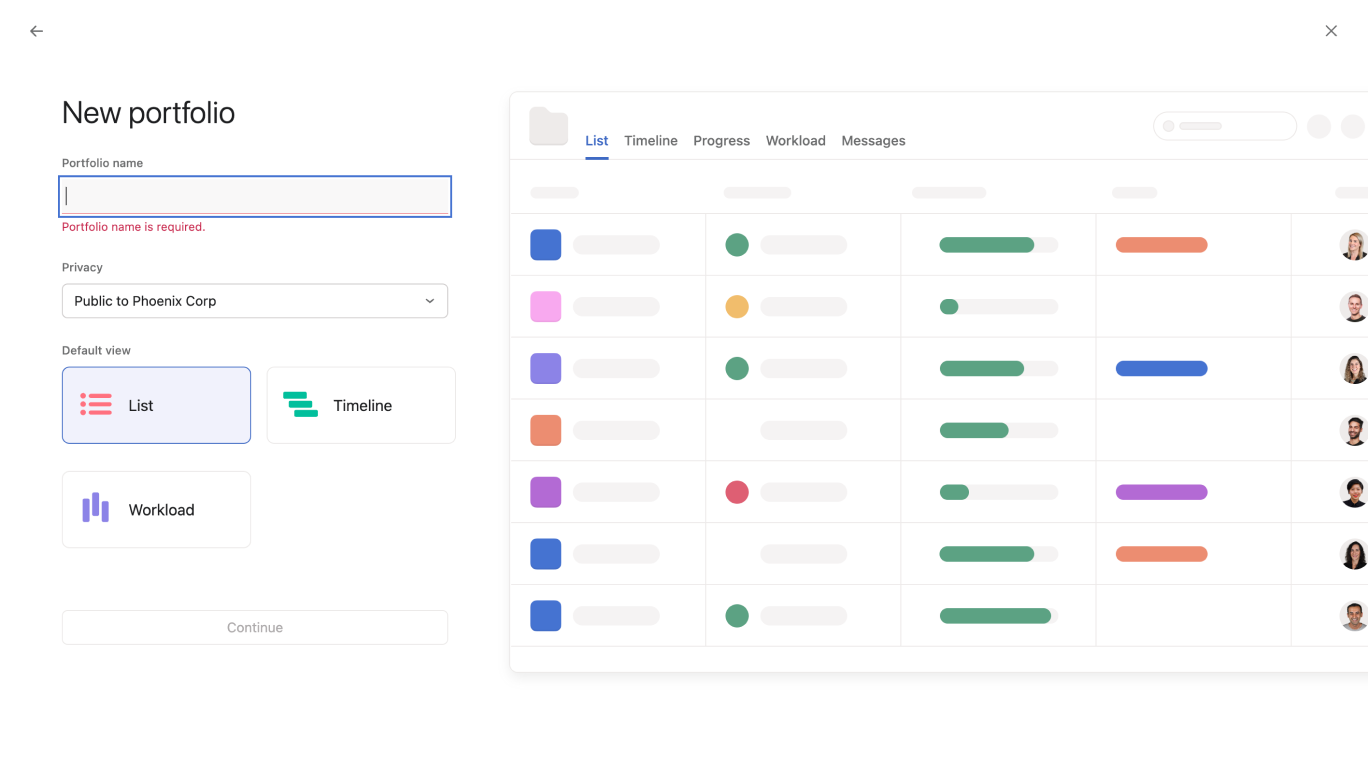Close the New portfolio dialog
The image size is (1368, 768).
pos(1331,30)
